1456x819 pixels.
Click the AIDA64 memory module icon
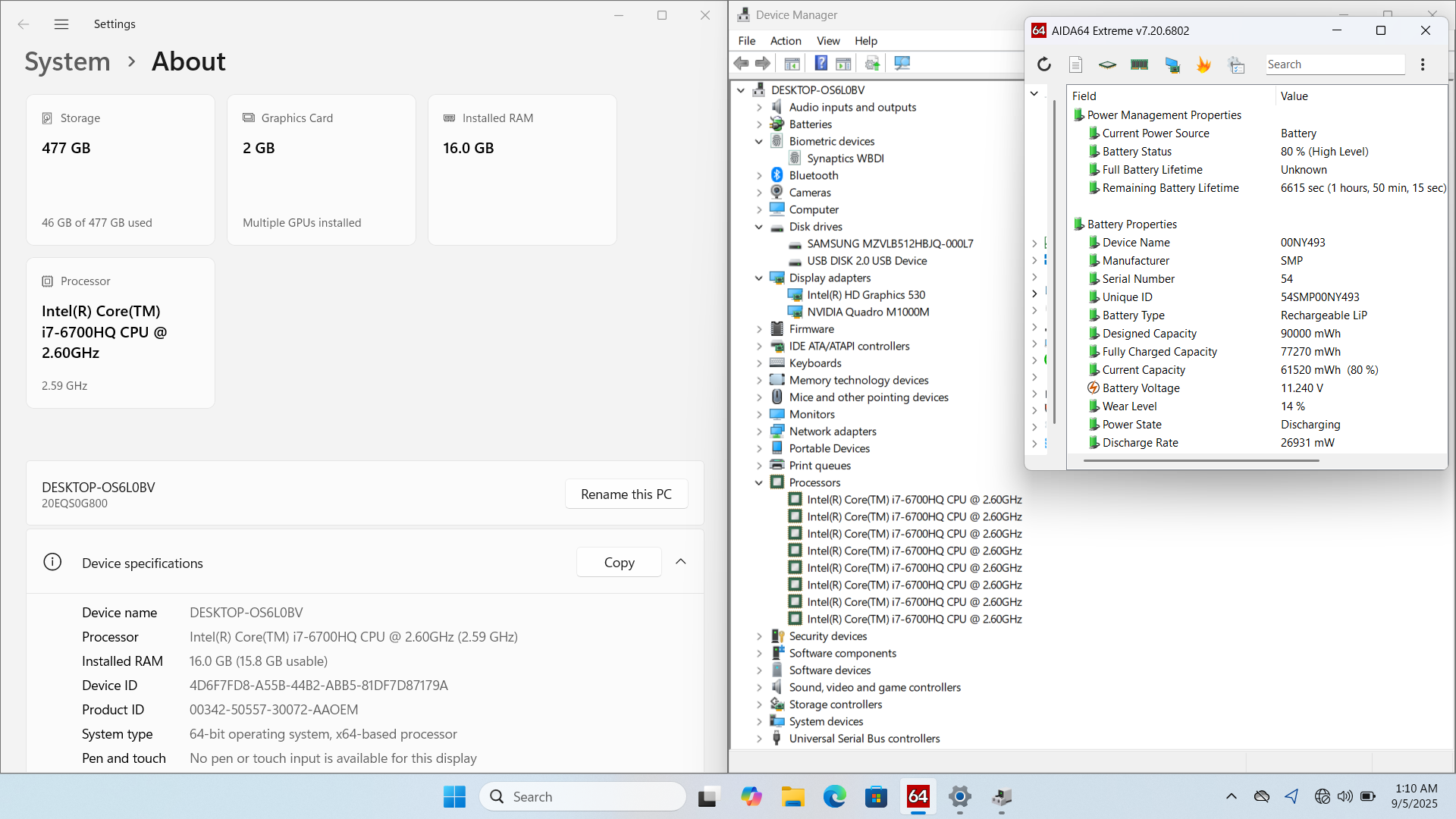coord(1139,64)
